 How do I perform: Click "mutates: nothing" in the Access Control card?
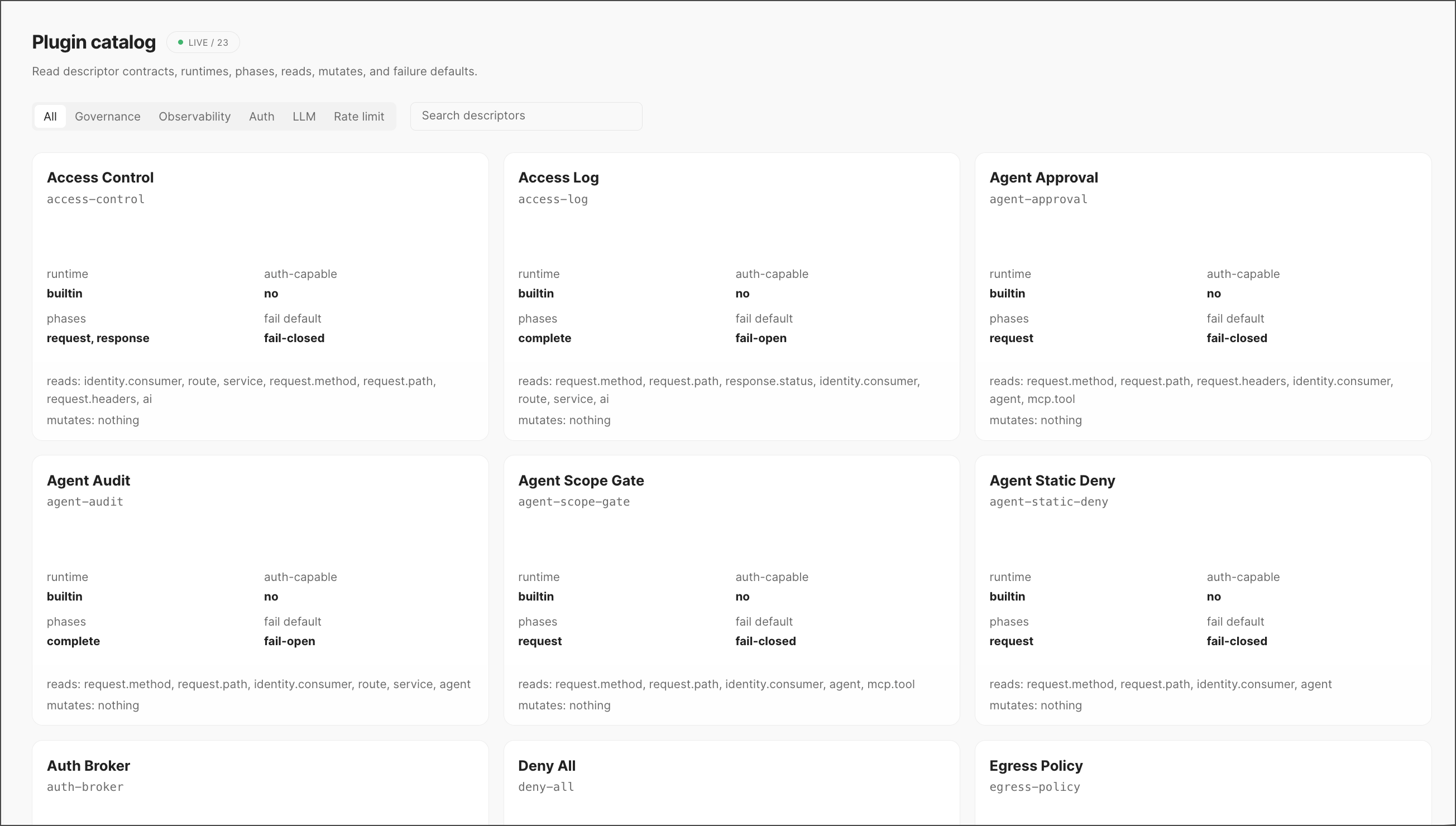tap(93, 420)
